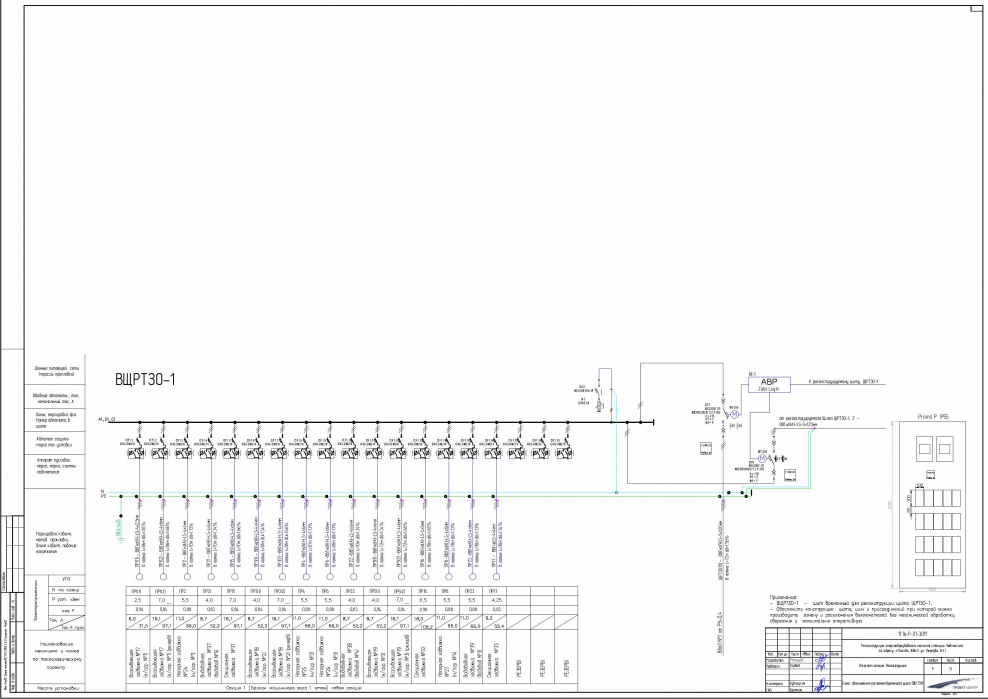Click the upper motorized breaker M symbol
Image resolution: width=988 pixels, height=699 pixels.
coord(733,415)
